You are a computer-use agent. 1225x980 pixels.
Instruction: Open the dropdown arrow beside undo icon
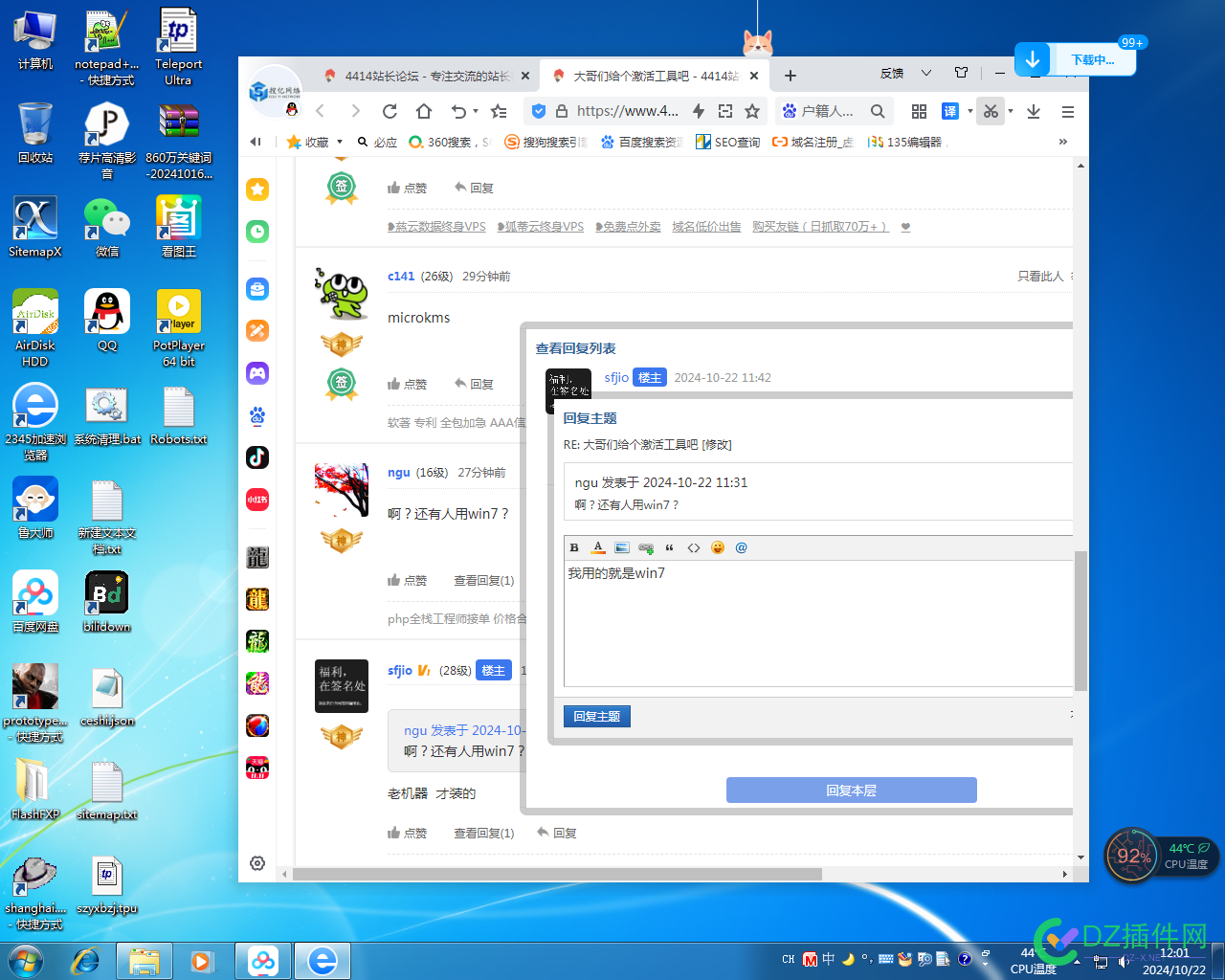(x=476, y=111)
